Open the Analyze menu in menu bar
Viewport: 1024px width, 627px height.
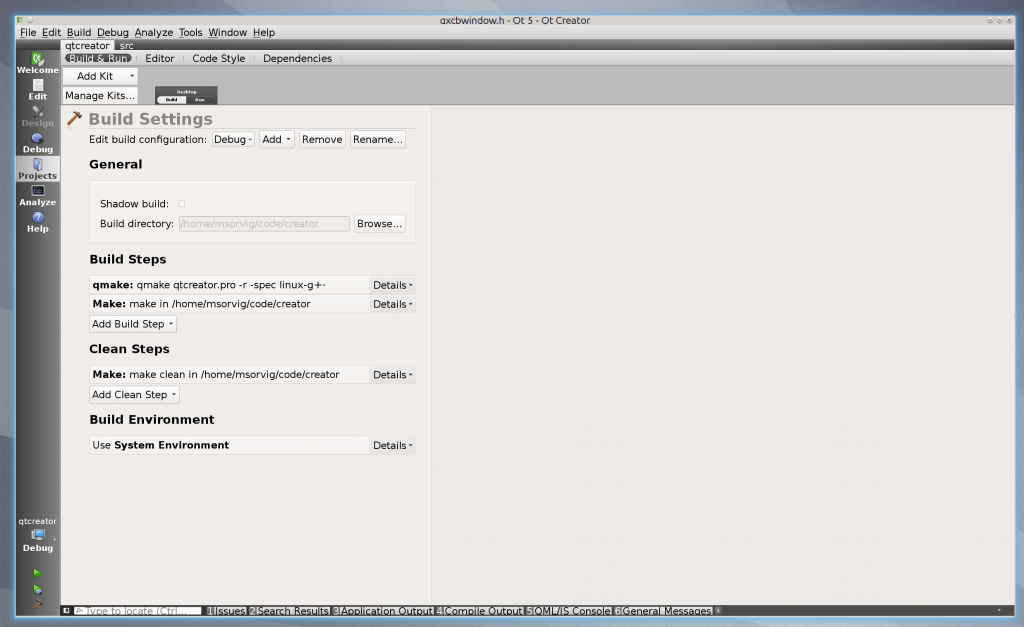coord(153,33)
